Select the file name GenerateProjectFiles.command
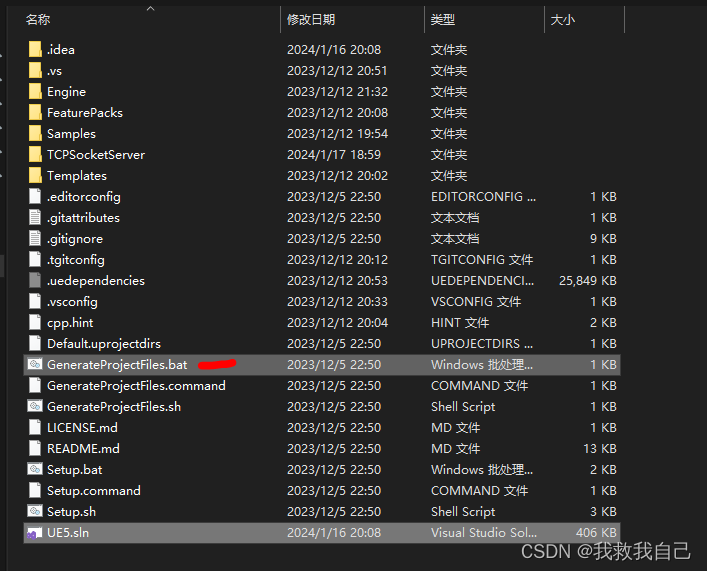The image size is (707, 571). pyautogui.click(x=137, y=386)
